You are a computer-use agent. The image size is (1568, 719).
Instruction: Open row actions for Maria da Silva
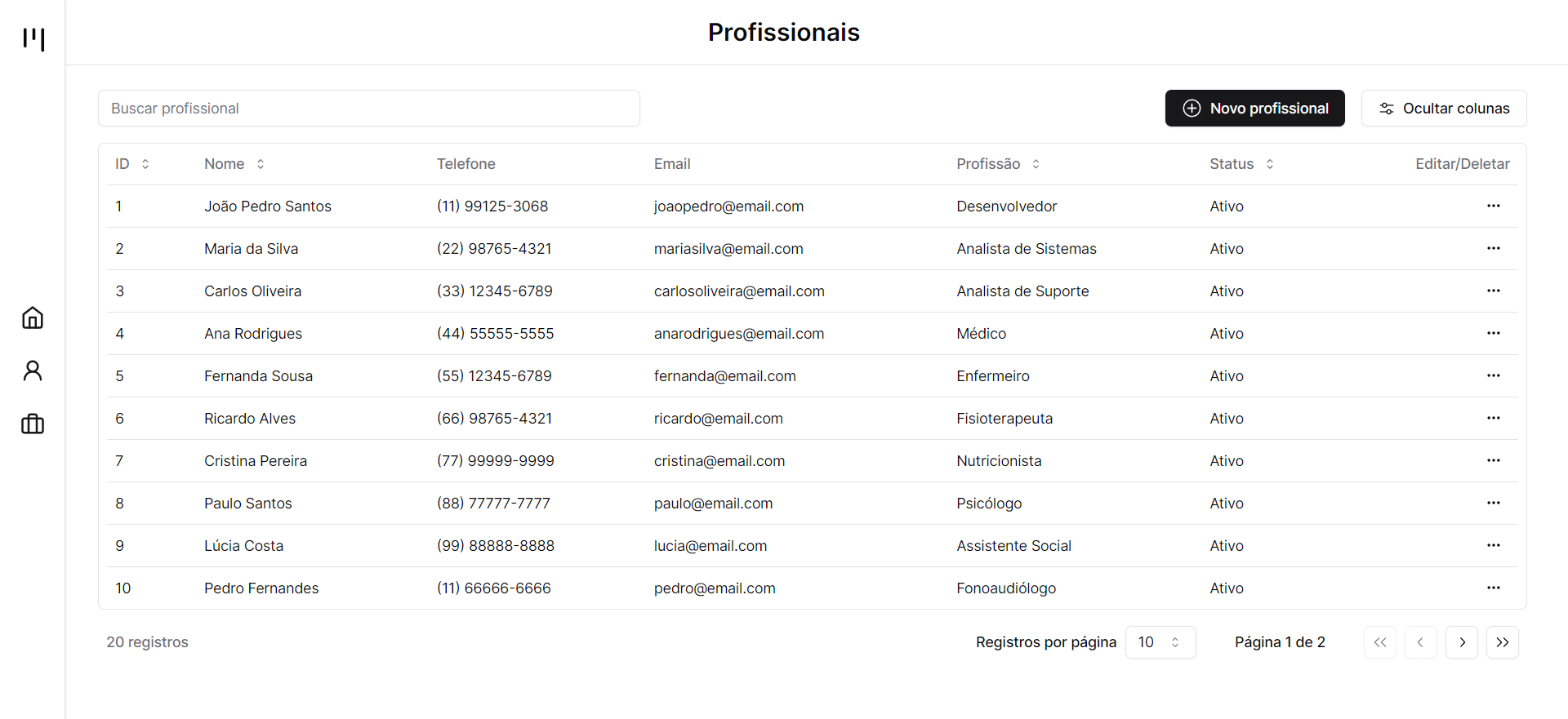point(1494,248)
